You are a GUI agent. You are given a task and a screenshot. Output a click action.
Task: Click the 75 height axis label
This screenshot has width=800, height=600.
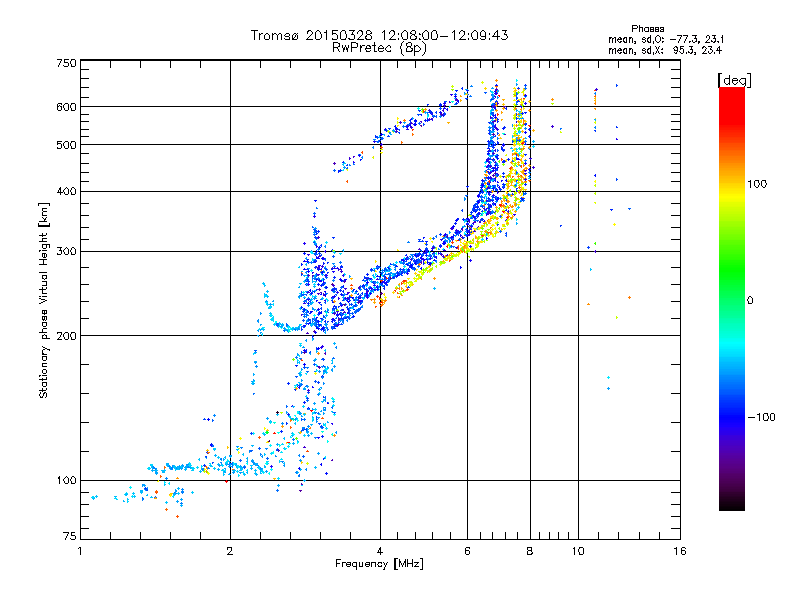tap(69, 536)
